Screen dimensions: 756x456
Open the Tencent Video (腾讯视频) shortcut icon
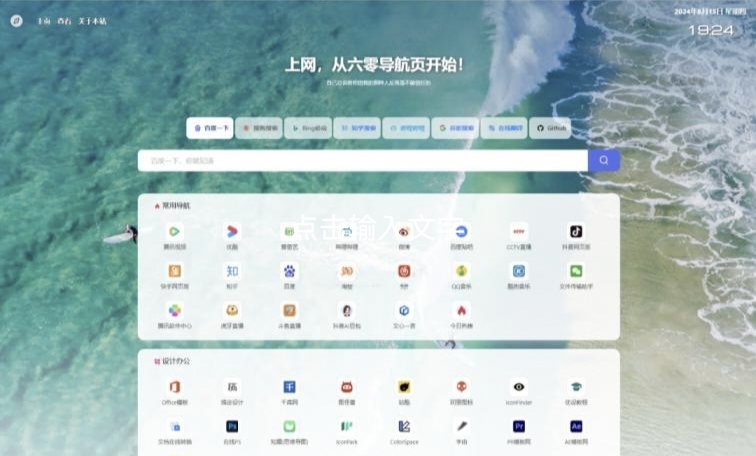(x=175, y=232)
